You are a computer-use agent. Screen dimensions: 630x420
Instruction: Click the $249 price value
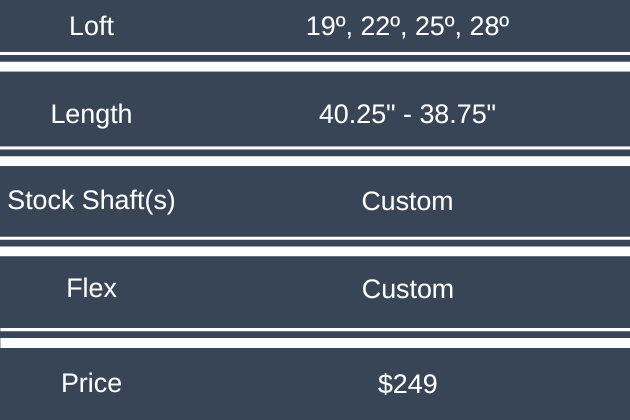coord(407,383)
